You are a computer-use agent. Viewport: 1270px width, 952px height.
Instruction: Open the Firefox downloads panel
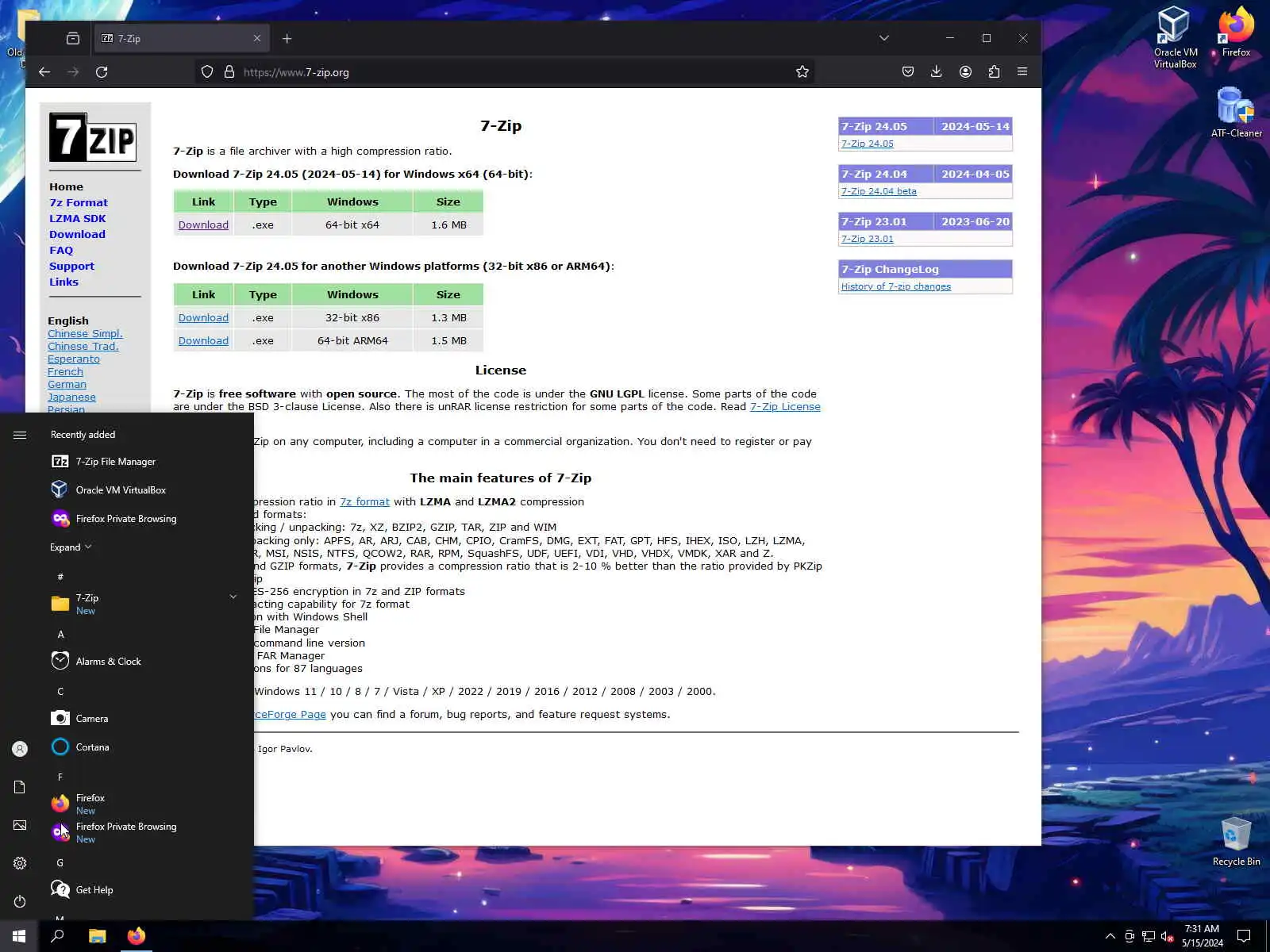click(937, 72)
